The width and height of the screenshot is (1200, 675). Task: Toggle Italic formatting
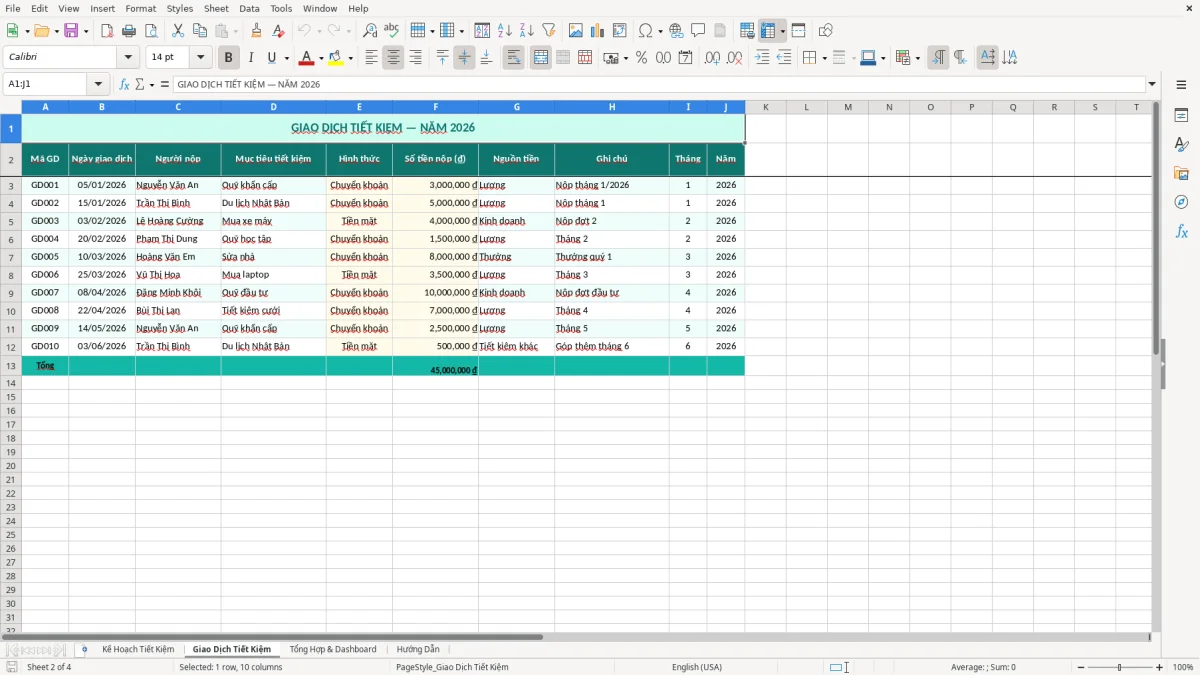(x=250, y=58)
